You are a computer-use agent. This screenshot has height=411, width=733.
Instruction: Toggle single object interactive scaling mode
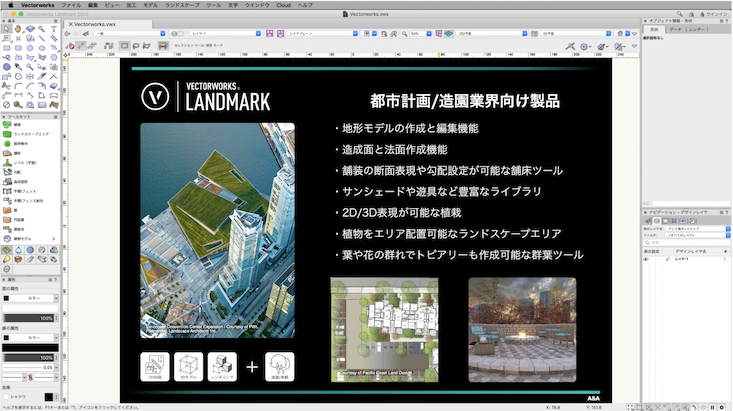coord(81,46)
